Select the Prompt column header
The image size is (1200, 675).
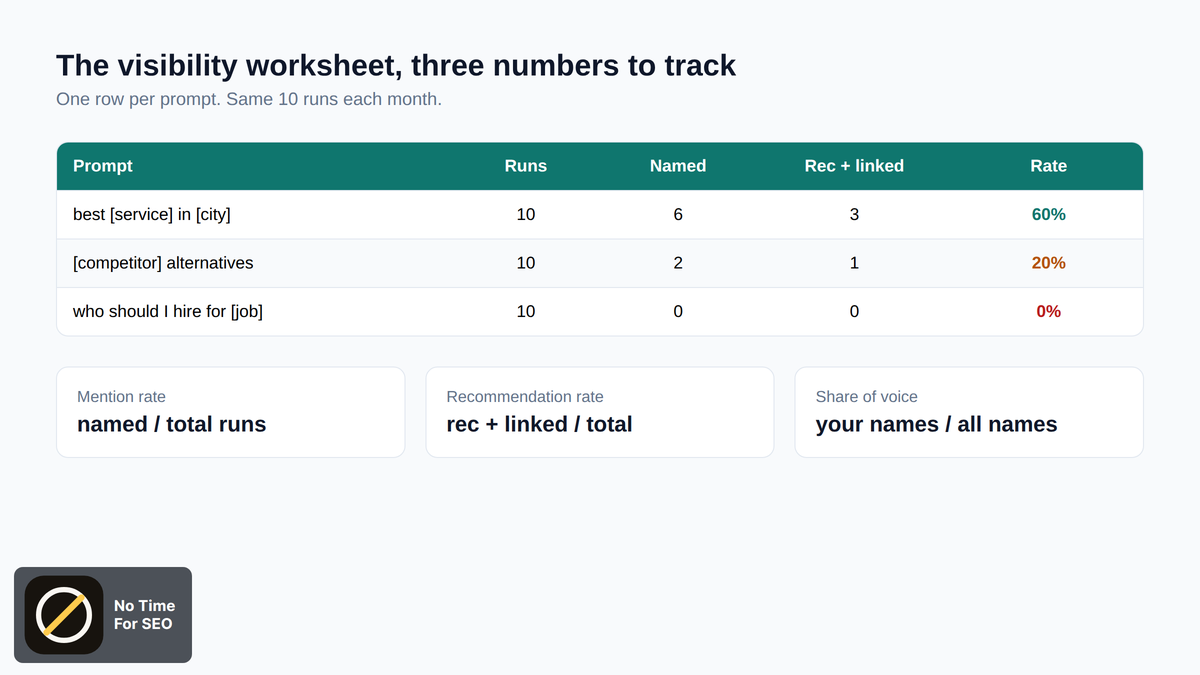tap(103, 166)
